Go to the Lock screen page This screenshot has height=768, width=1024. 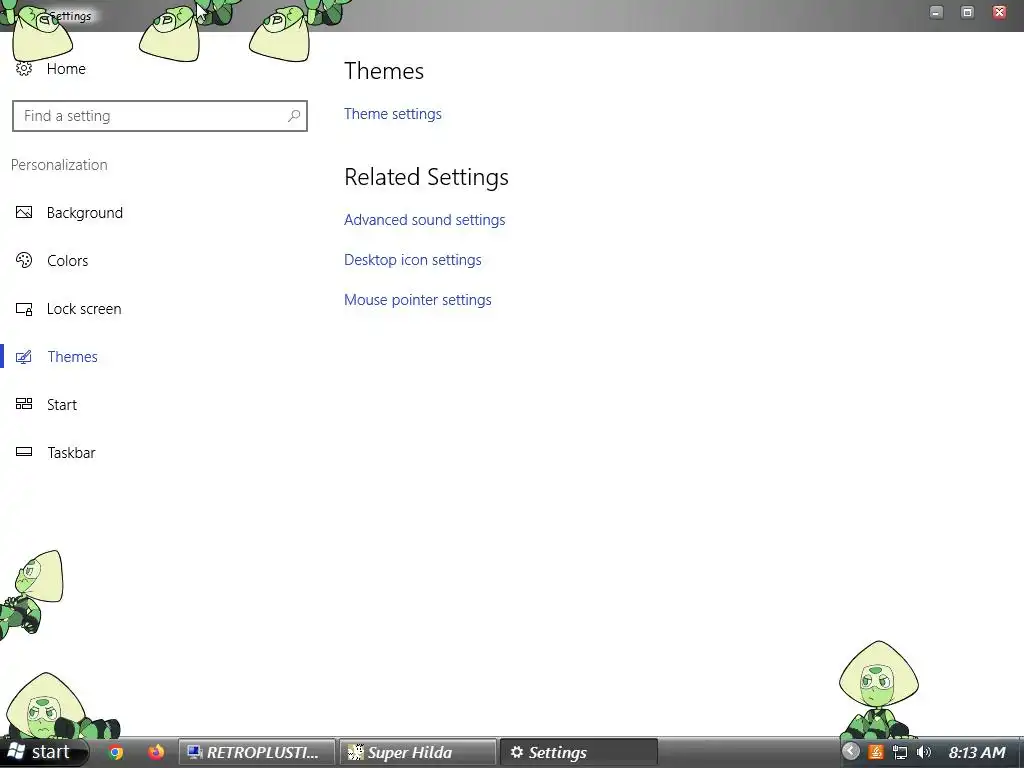pos(84,309)
